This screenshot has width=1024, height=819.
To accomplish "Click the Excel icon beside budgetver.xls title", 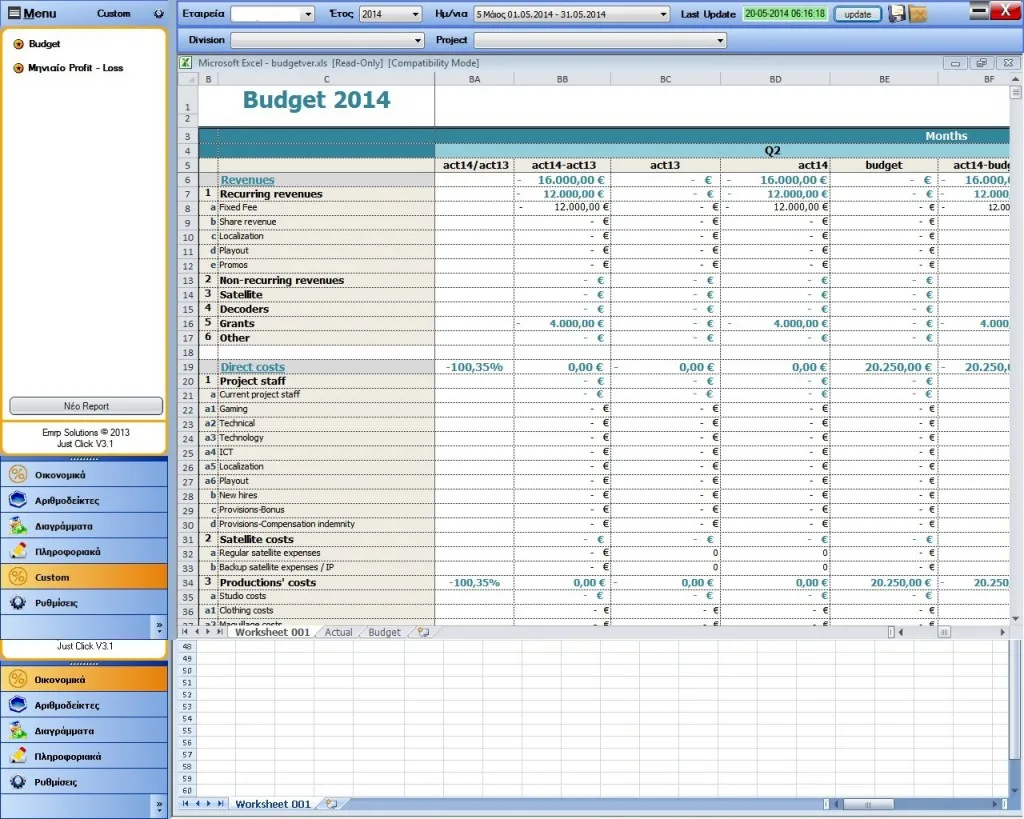I will click(x=186, y=63).
